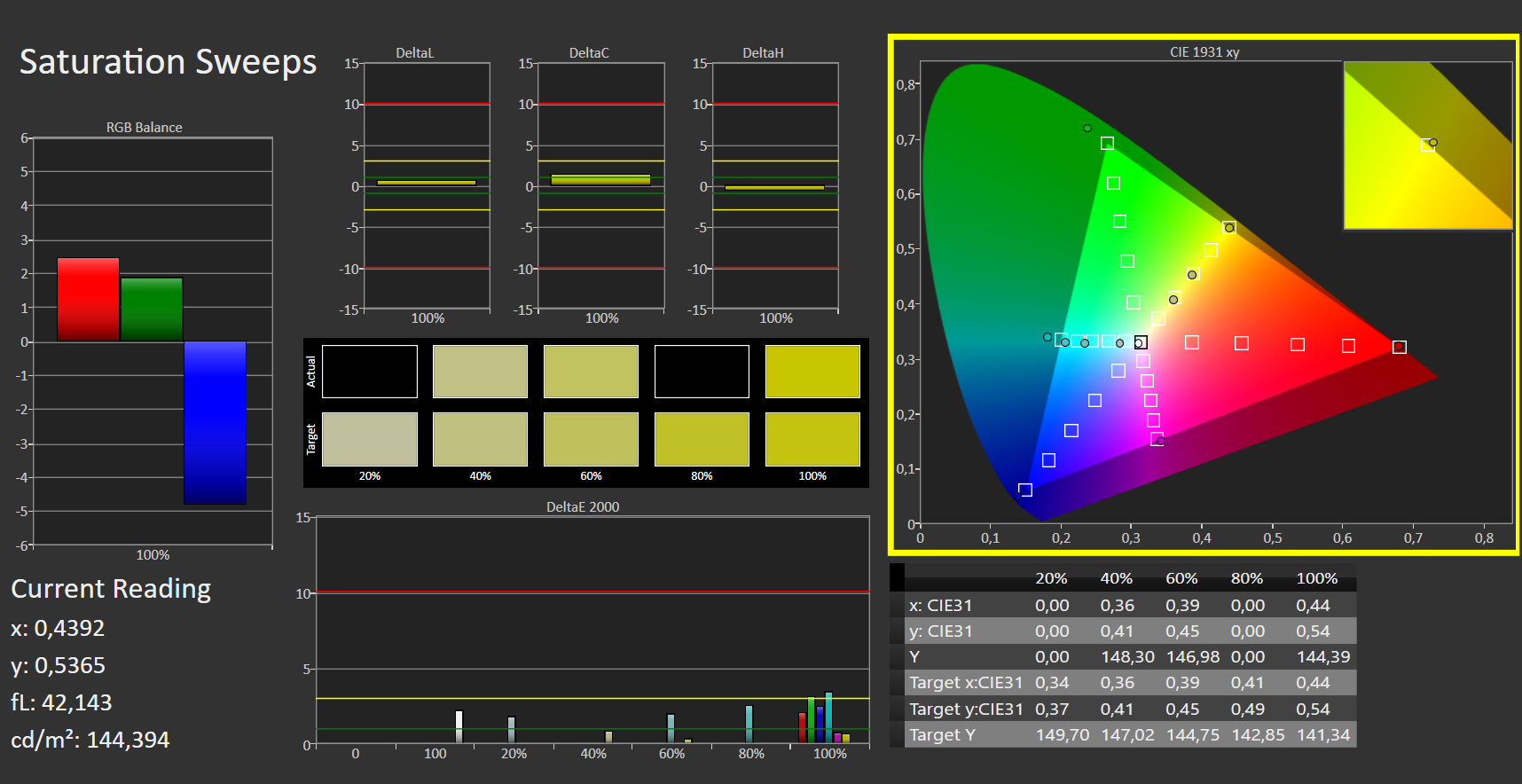The height and width of the screenshot is (784, 1522).
Task: Click the zoomed yellow inset in CIE chart
Action: coord(1428,145)
